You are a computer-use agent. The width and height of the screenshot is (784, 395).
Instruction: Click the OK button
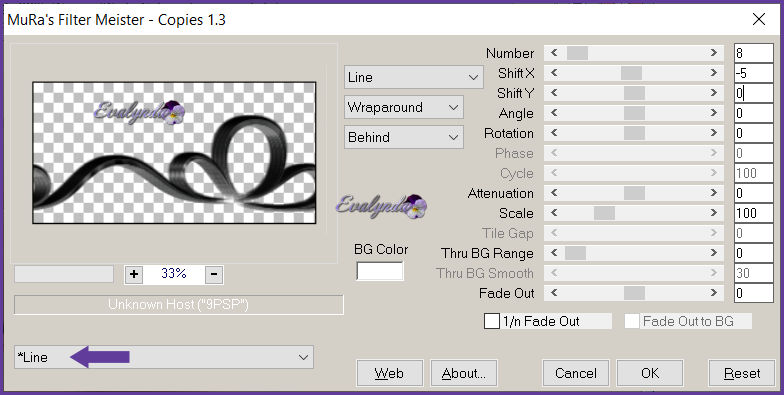tap(650, 374)
